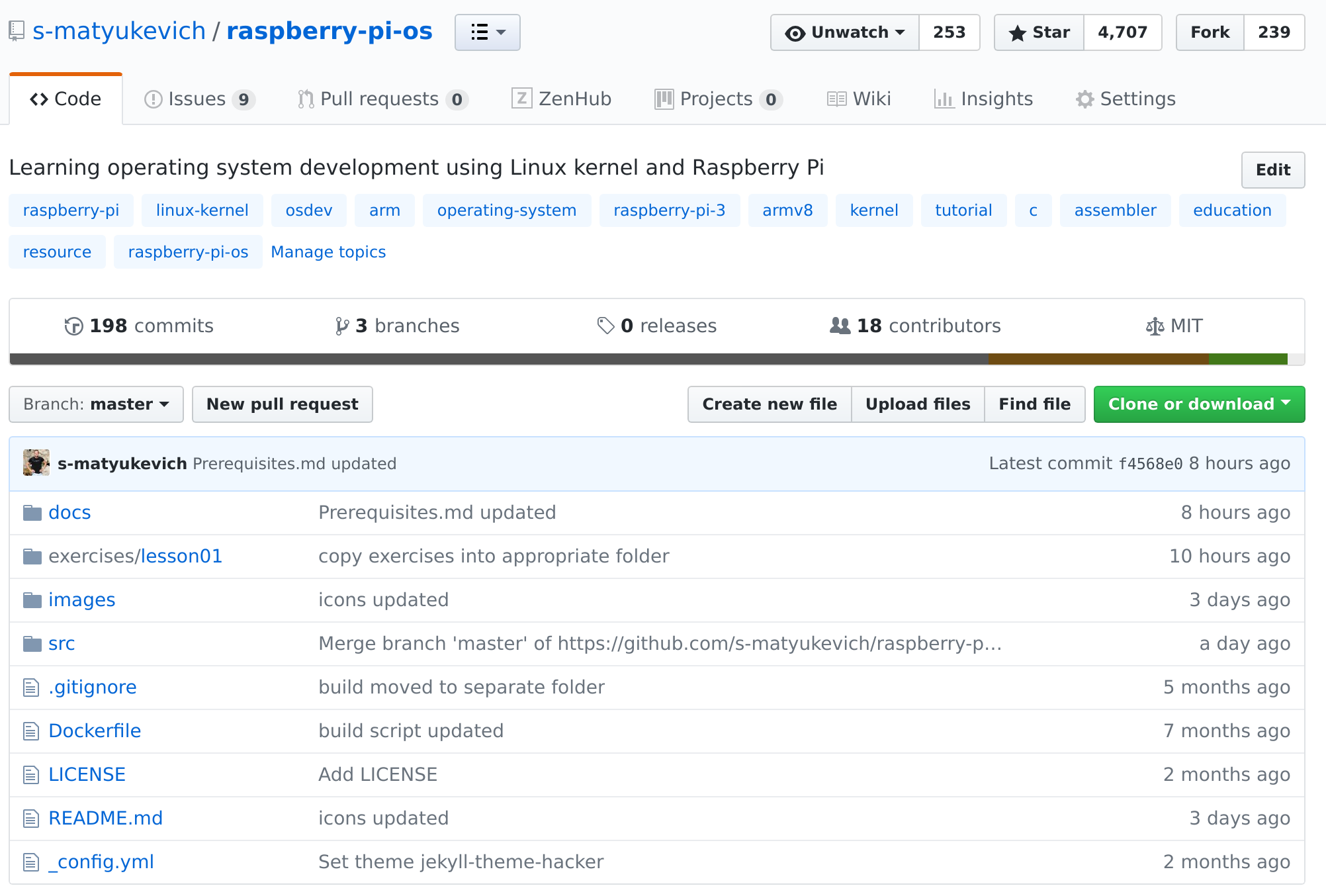Click Manage topics link

tap(328, 252)
